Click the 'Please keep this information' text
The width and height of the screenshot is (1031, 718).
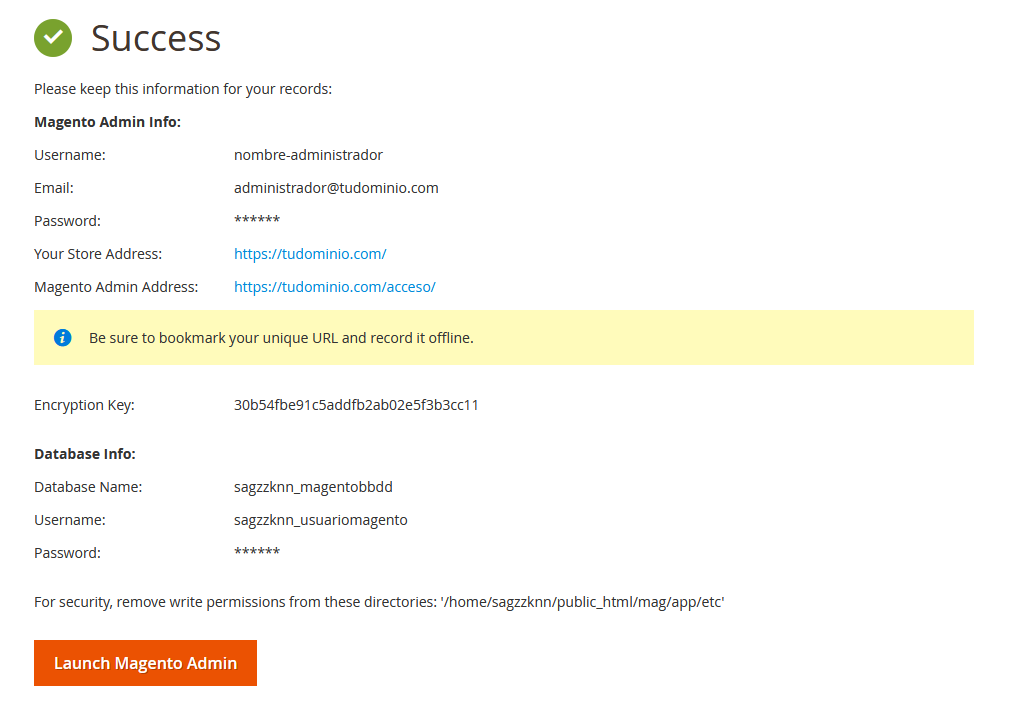[x=183, y=89]
